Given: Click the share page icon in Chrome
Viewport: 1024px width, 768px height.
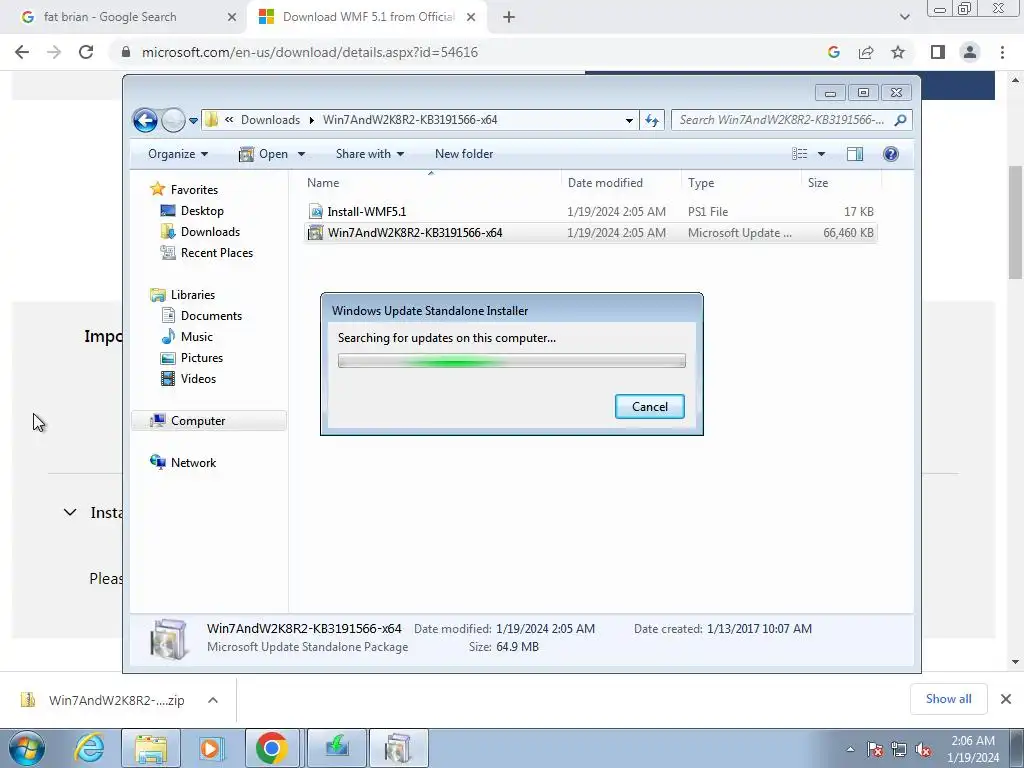Looking at the screenshot, I should (866, 52).
